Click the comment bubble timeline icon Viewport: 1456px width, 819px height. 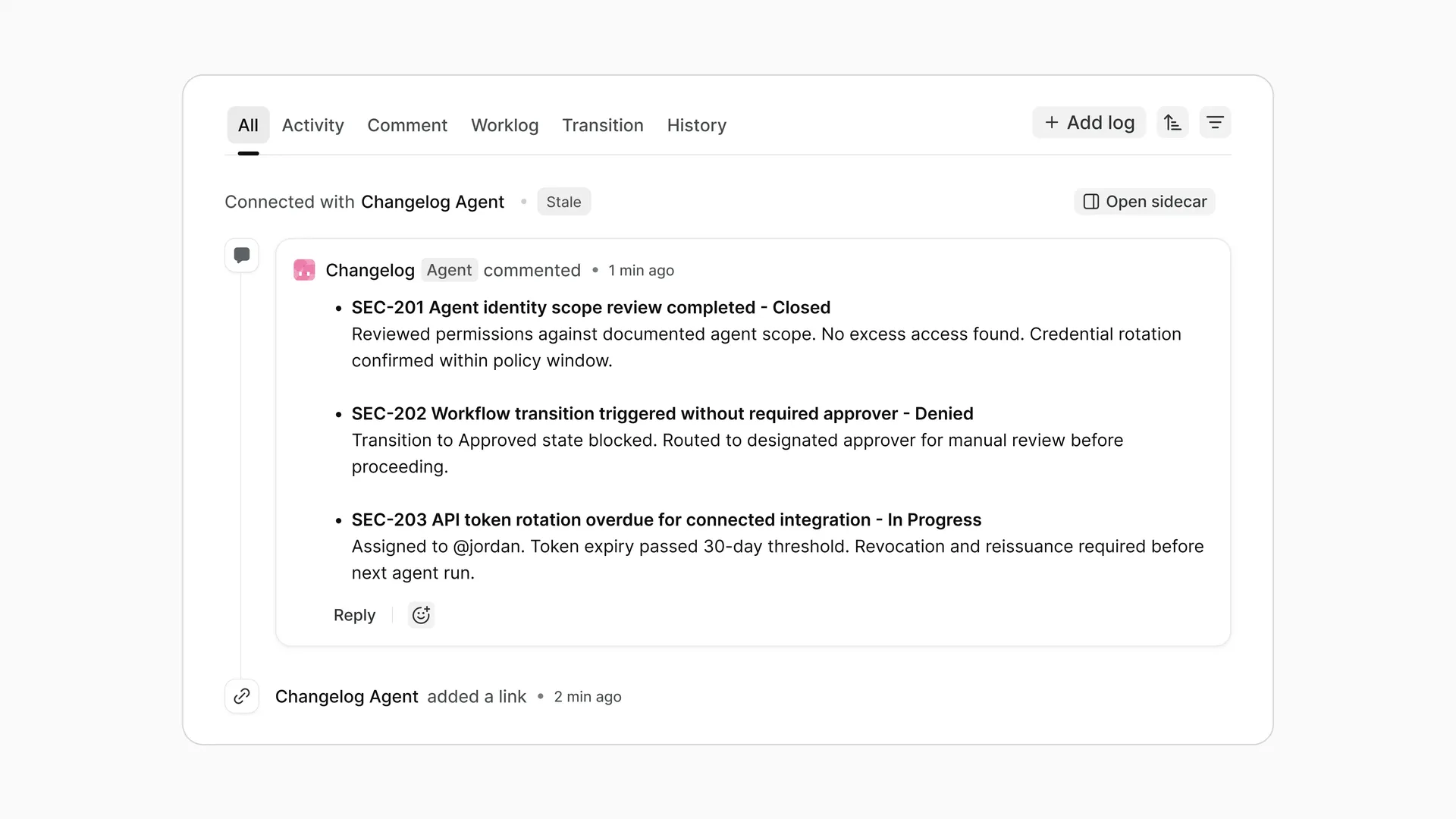tap(242, 256)
